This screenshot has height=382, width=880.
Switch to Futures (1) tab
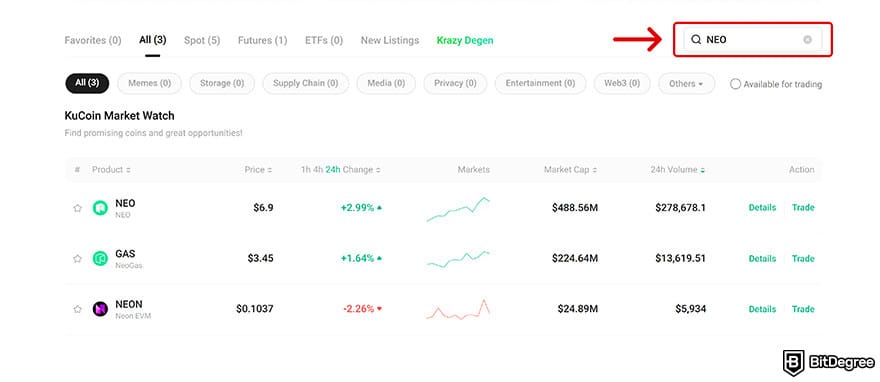(x=263, y=40)
